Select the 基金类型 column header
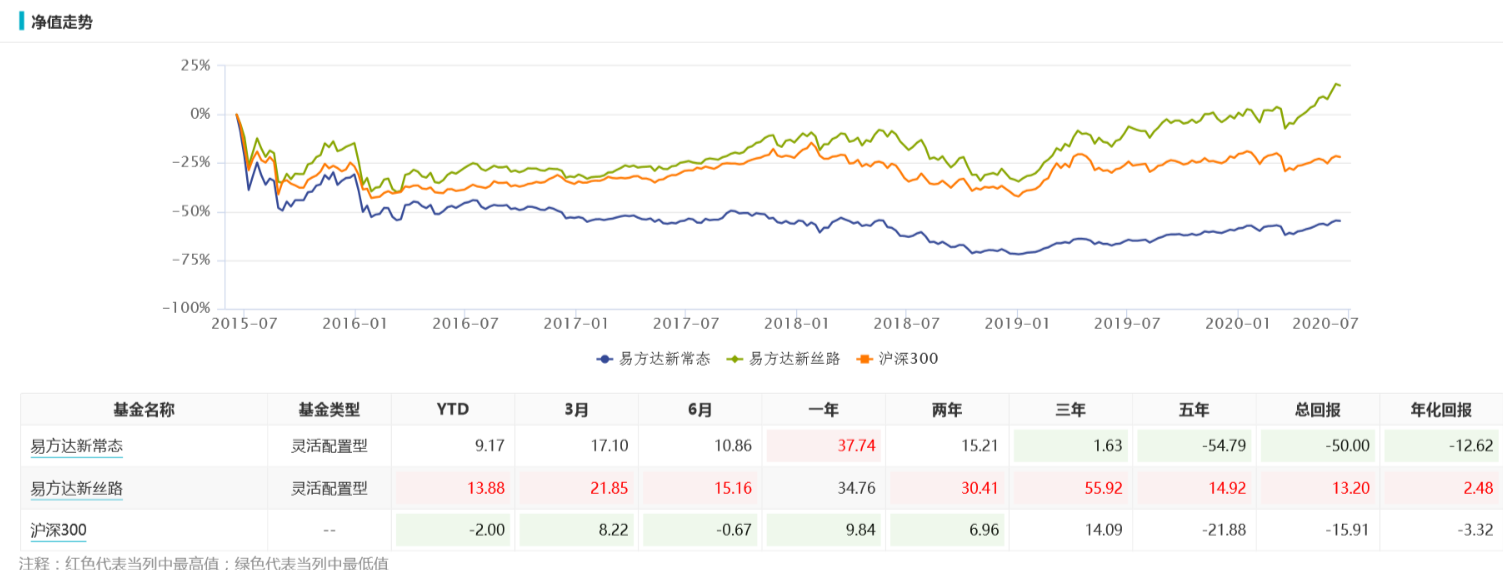The image size is (1503, 570). tap(329, 410)
